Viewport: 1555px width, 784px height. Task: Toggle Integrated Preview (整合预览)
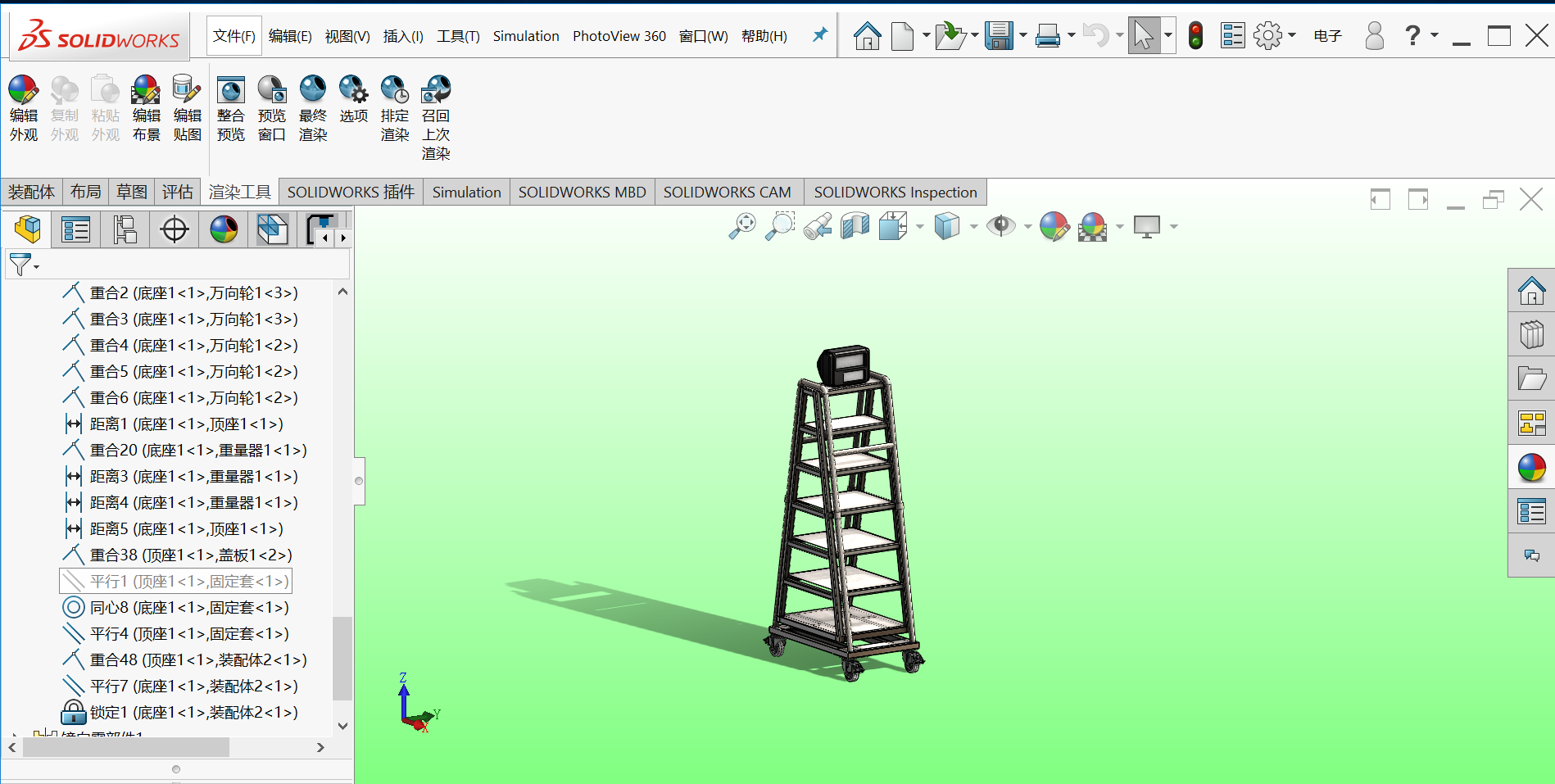click(230, 108)
